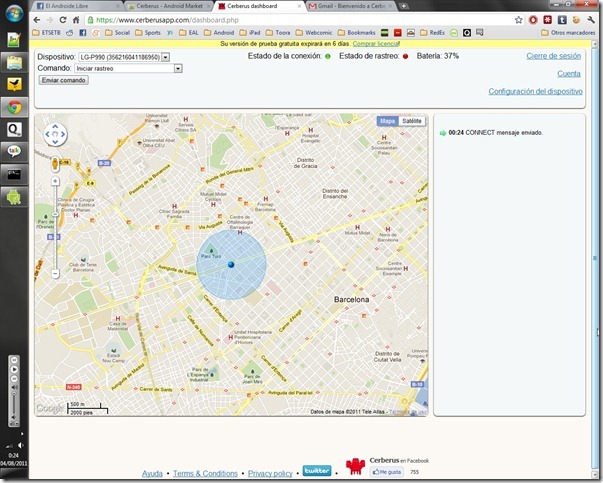Open the Privacy policy link
The height and width of the screenshot is (483, 603).
[270, 473]
